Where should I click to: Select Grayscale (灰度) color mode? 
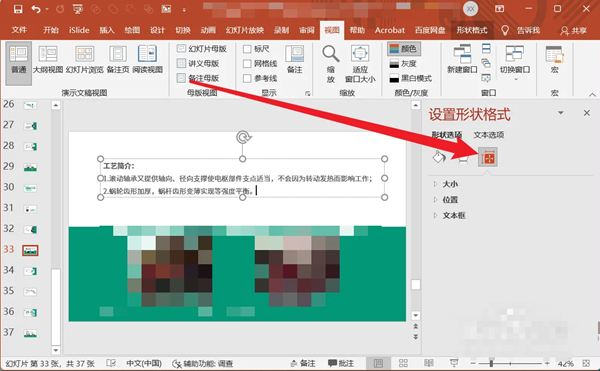[x=403, y=63]
